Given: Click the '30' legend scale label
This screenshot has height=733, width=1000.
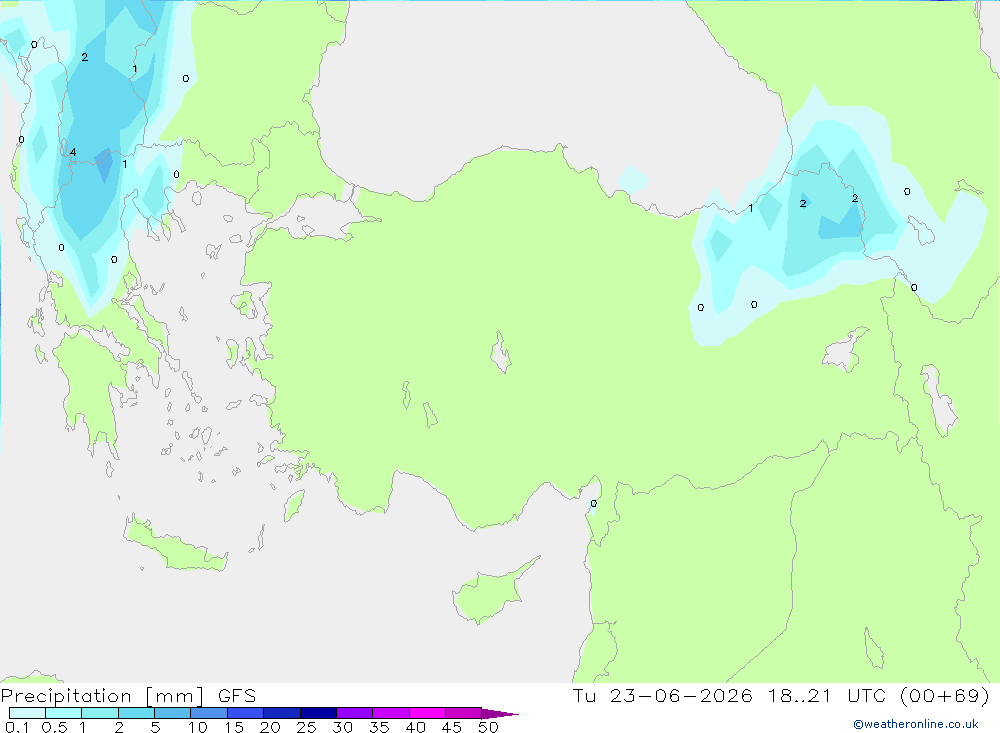Looking at the screenshot, I should [342, 727].
